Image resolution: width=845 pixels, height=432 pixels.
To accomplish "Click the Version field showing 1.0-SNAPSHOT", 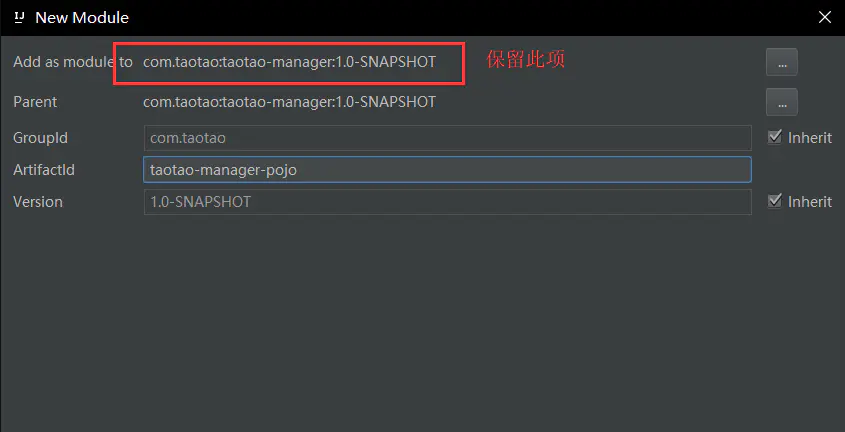I will point(447,202).
